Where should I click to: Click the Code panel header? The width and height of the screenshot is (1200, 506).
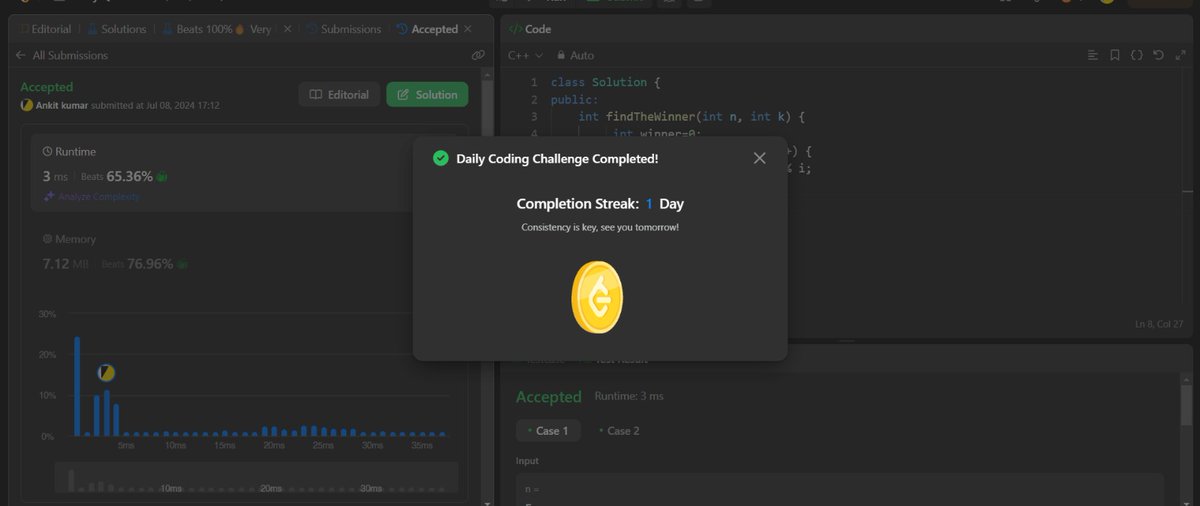coord(530,29)
